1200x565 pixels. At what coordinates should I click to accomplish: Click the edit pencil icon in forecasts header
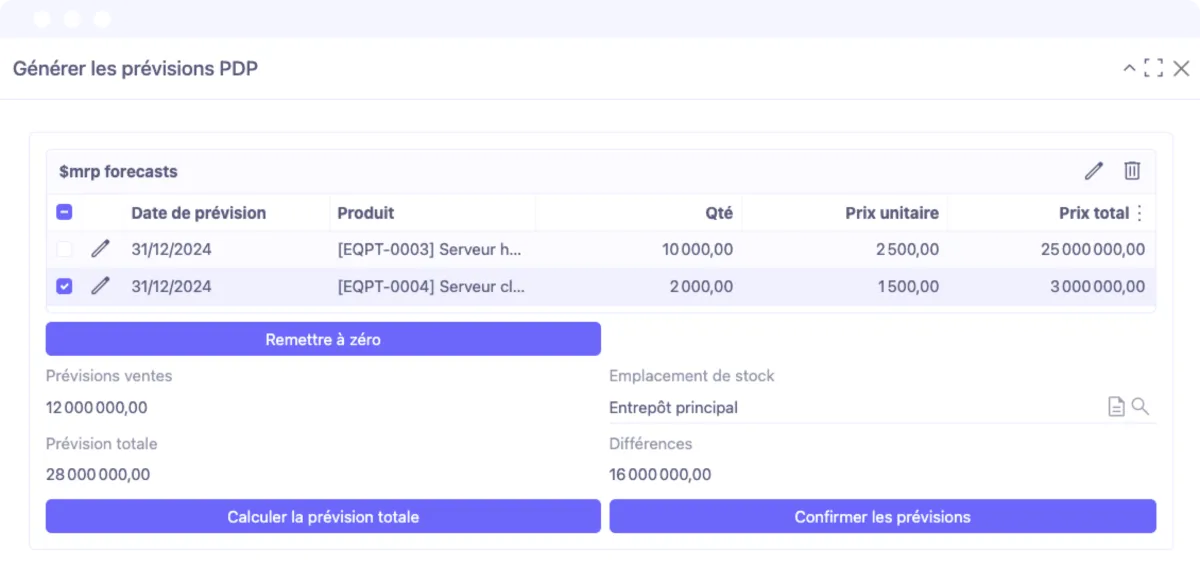tap(1094, 171)
